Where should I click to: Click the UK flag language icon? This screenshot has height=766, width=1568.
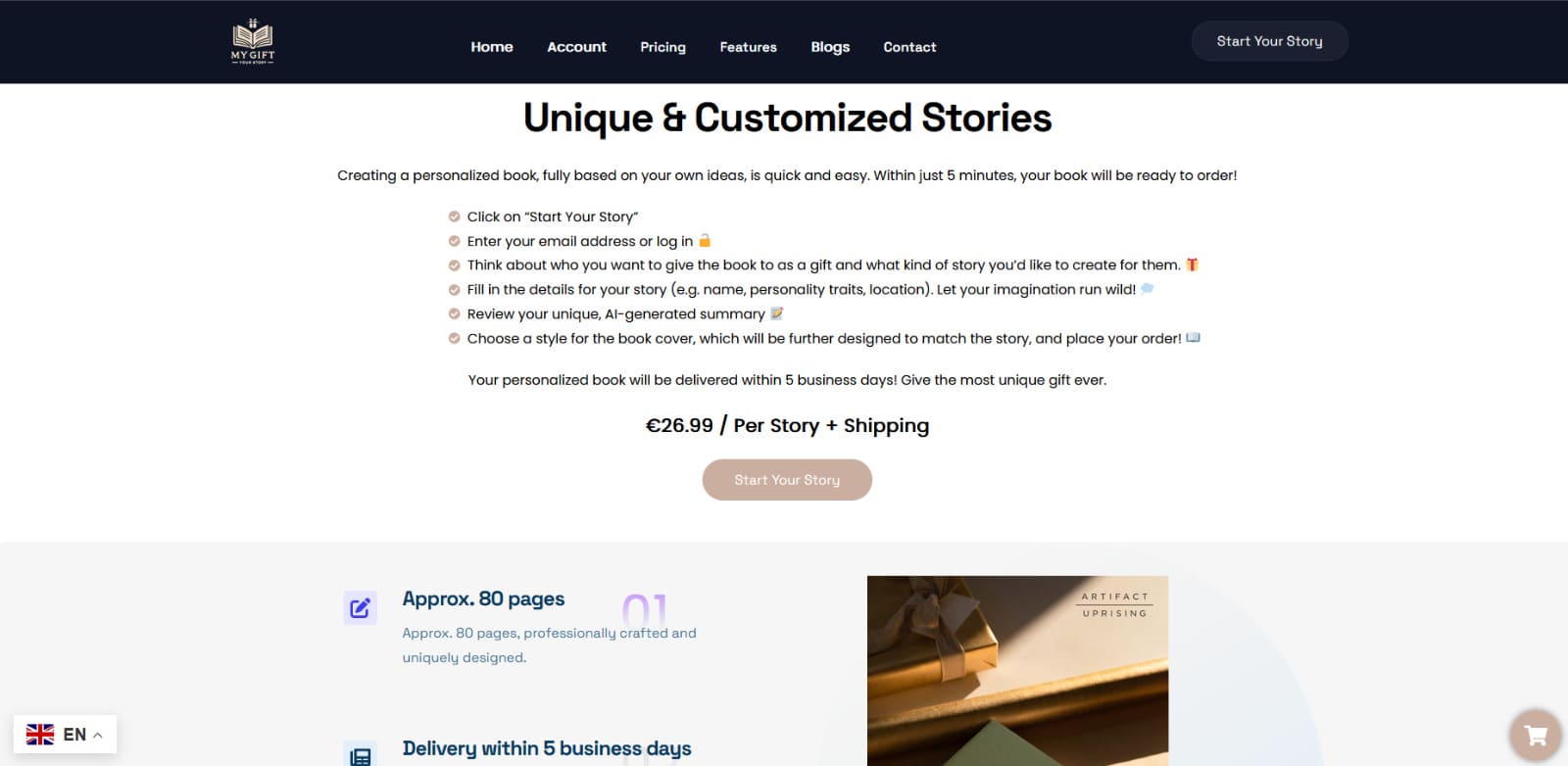point(40,734)
